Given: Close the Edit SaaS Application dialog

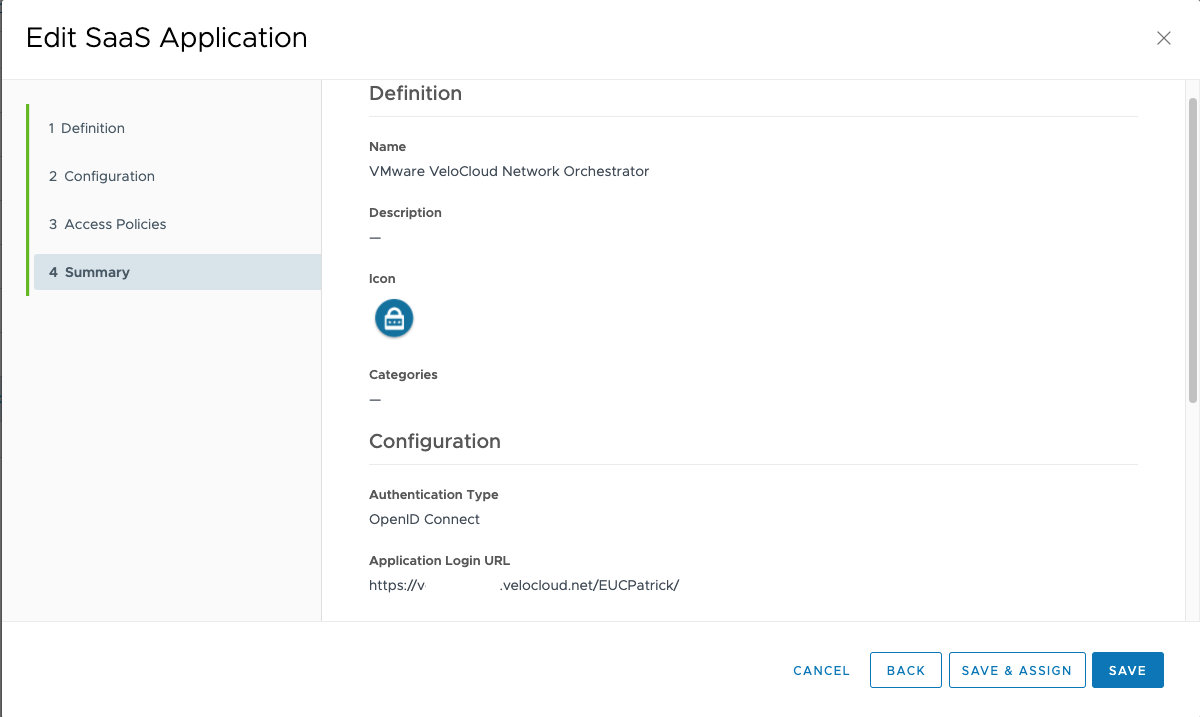Looking at the screenshot, I should coord(1163,38).
